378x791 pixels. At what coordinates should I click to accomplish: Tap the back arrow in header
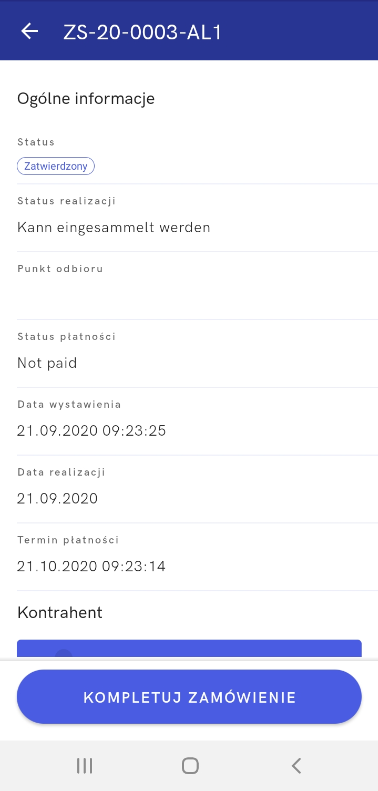(29, 31)
